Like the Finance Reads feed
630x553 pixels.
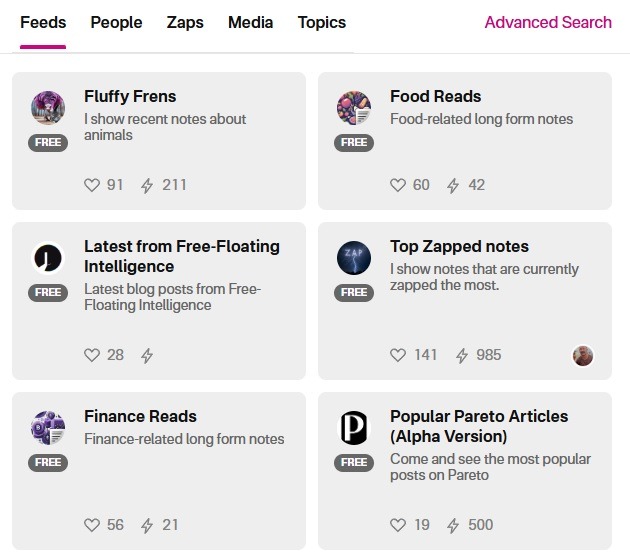pyautogui.click(x=92, y=525)
